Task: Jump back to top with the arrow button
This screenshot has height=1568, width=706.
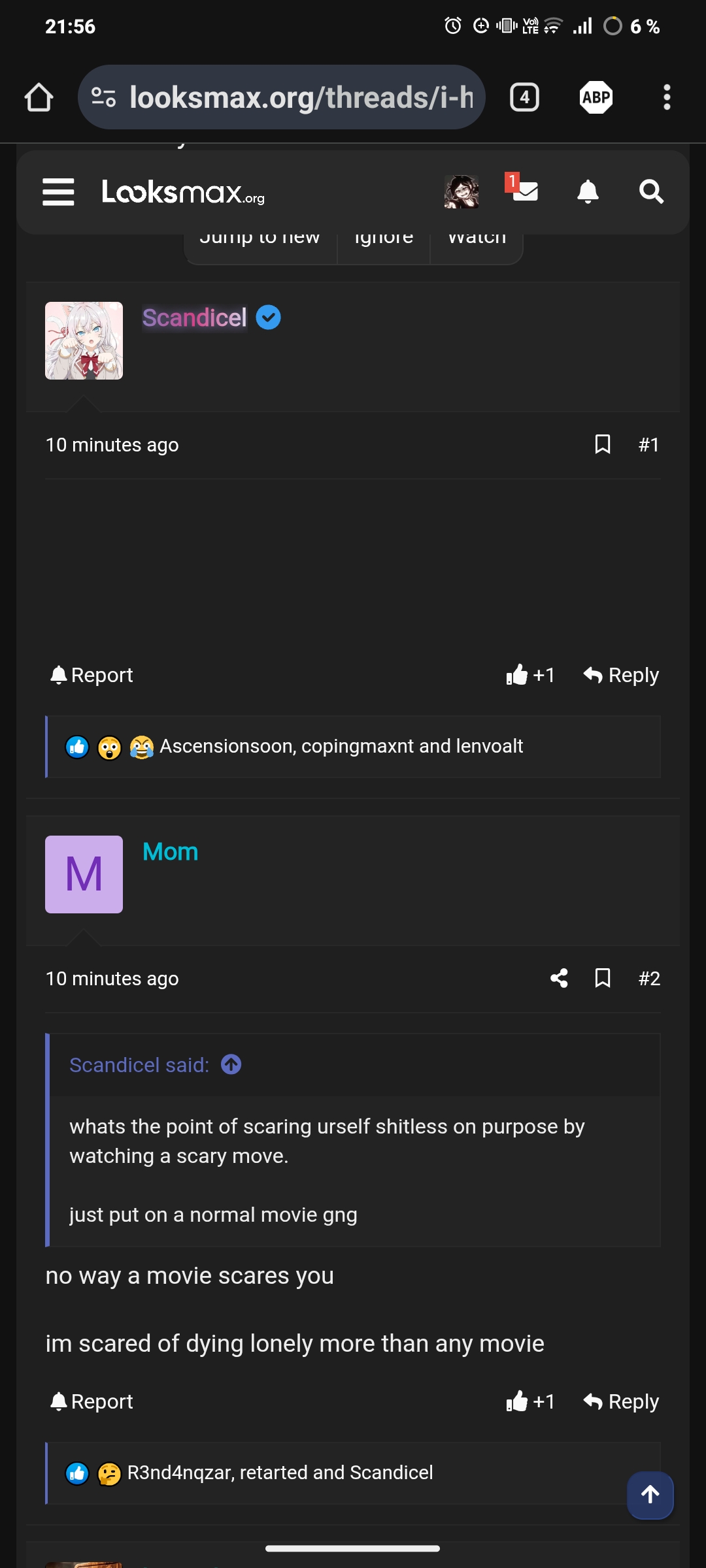Action: (x=650, y=1495)
